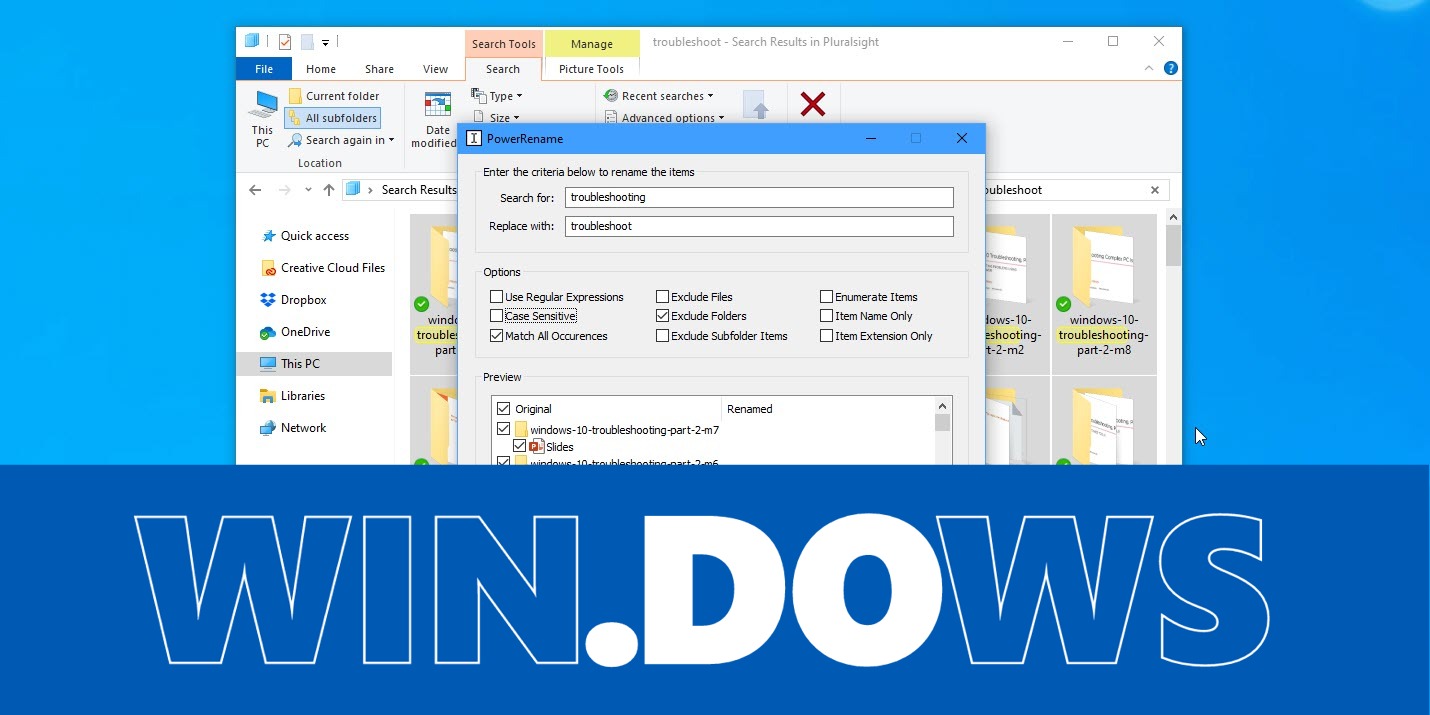1430x715 pixels.
Task: Open Search again in dropdown
Action: [340, 140]
